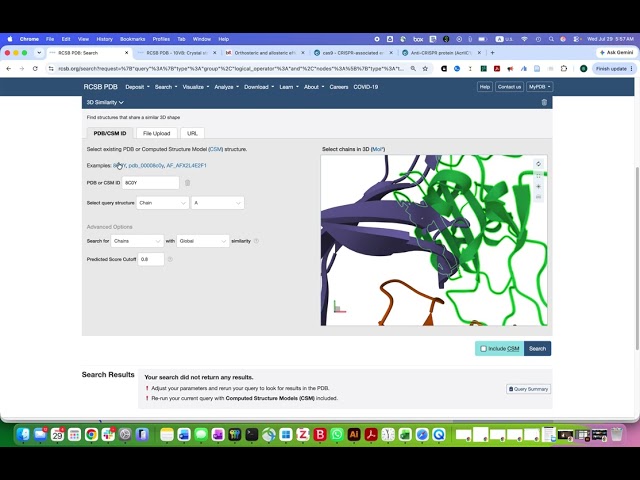
Task: Open the chain A selector dropdown
Action: point(218,203)
